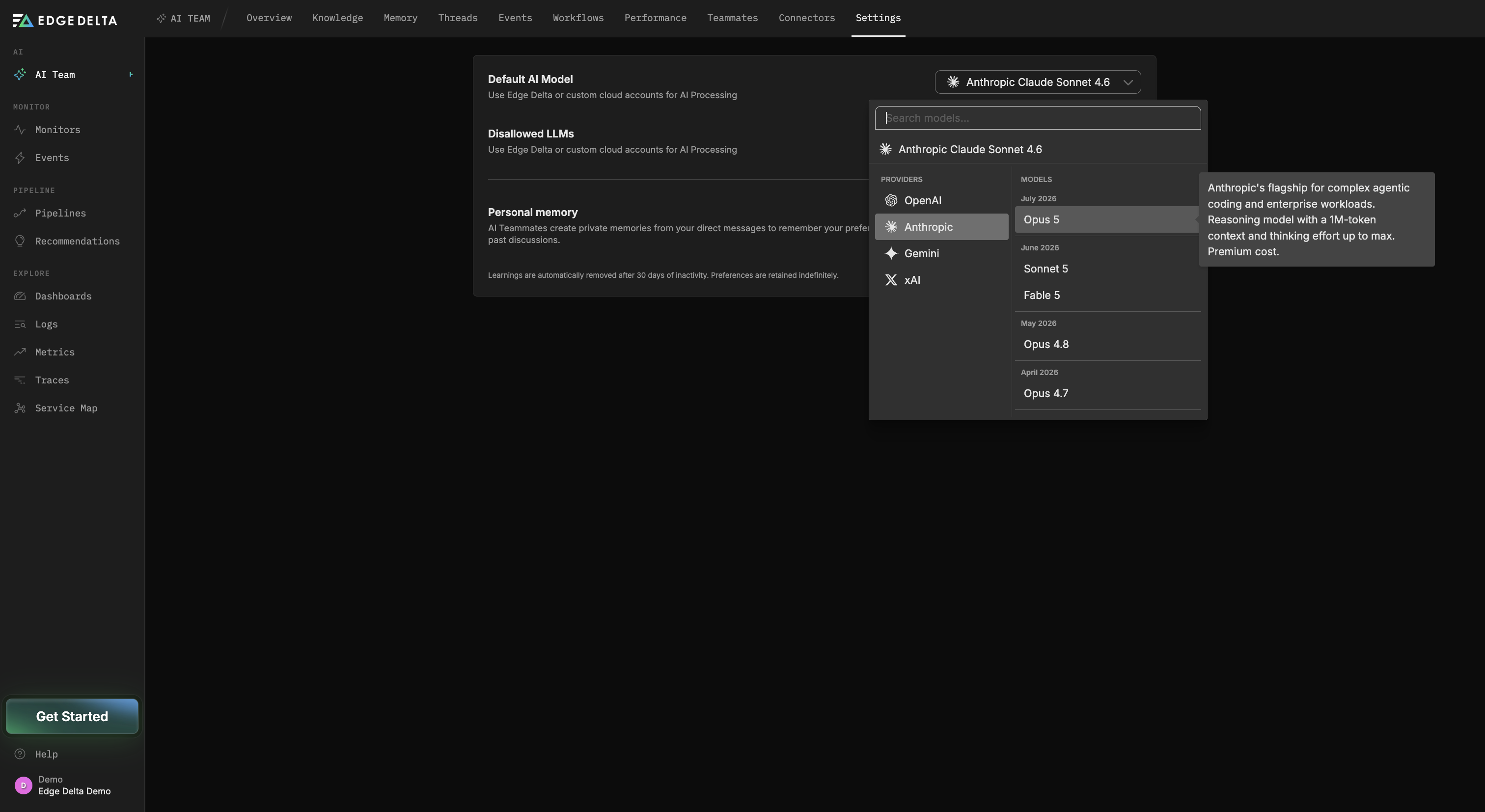Open the Service Map page

(66, 408)
